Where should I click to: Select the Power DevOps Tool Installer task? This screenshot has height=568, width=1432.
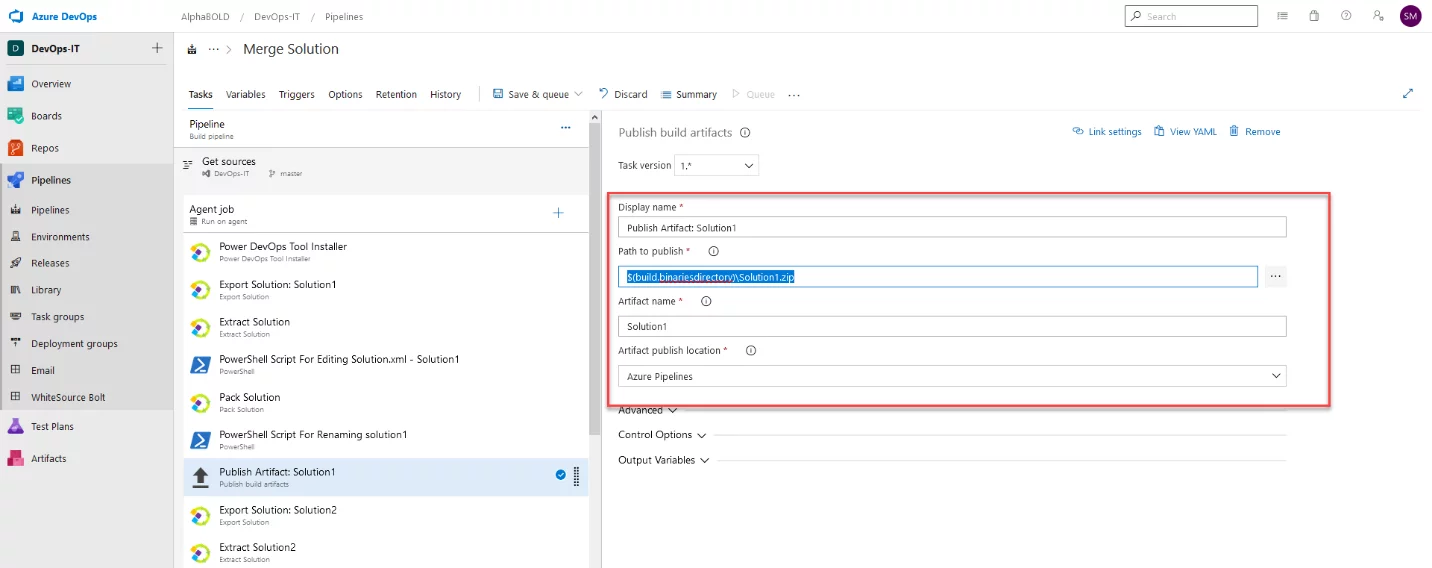point(386,252)
